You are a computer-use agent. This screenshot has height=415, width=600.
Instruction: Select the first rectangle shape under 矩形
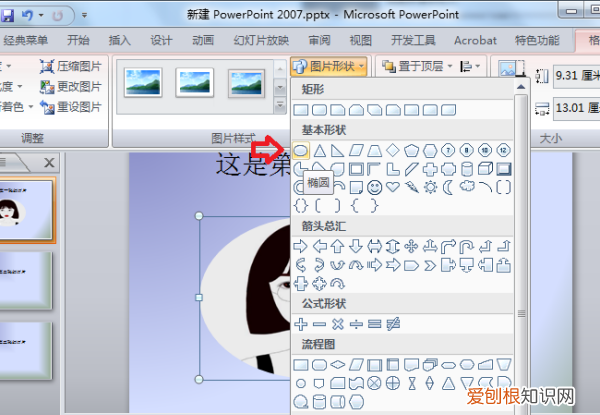coord(302,109)
